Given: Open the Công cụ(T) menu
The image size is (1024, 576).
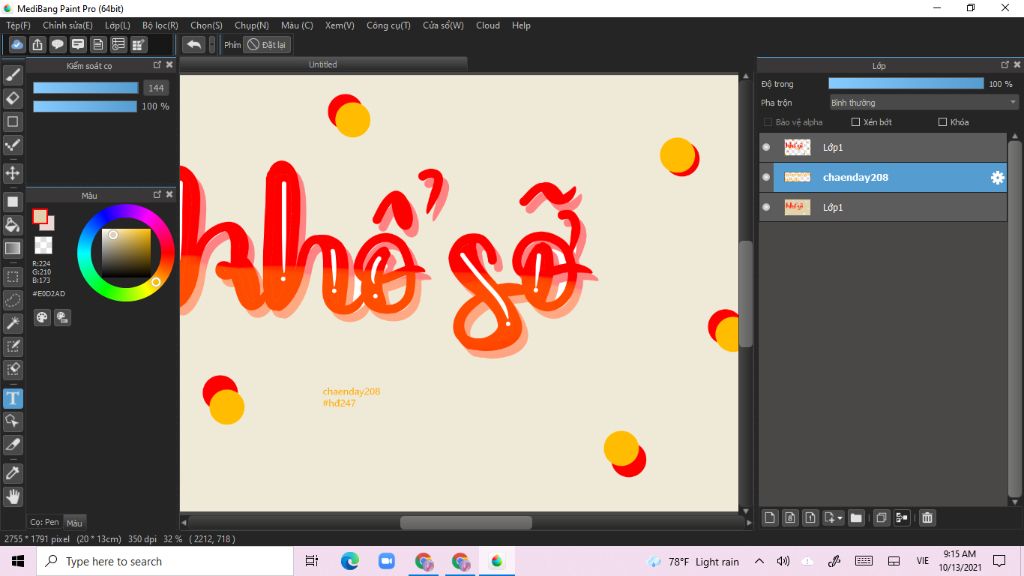Looking at the screenshot, I should point(388,25).
